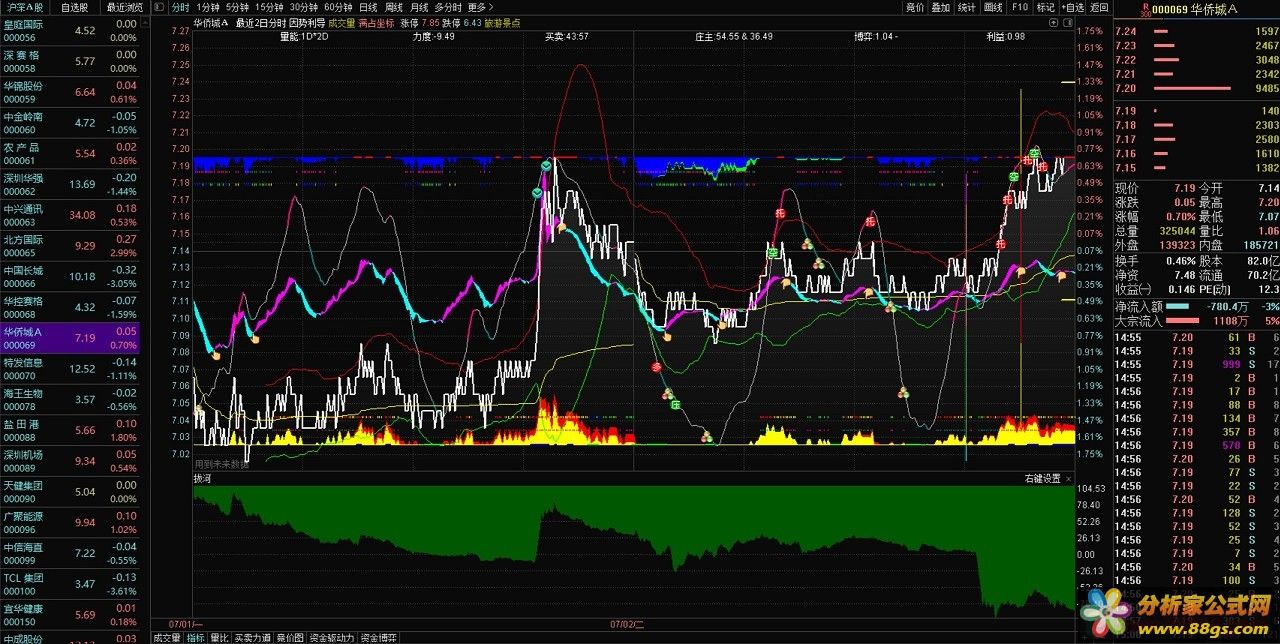Click the 竞价 toolbar button
Screen dimensions: 1280x644
tap(914, 7)
